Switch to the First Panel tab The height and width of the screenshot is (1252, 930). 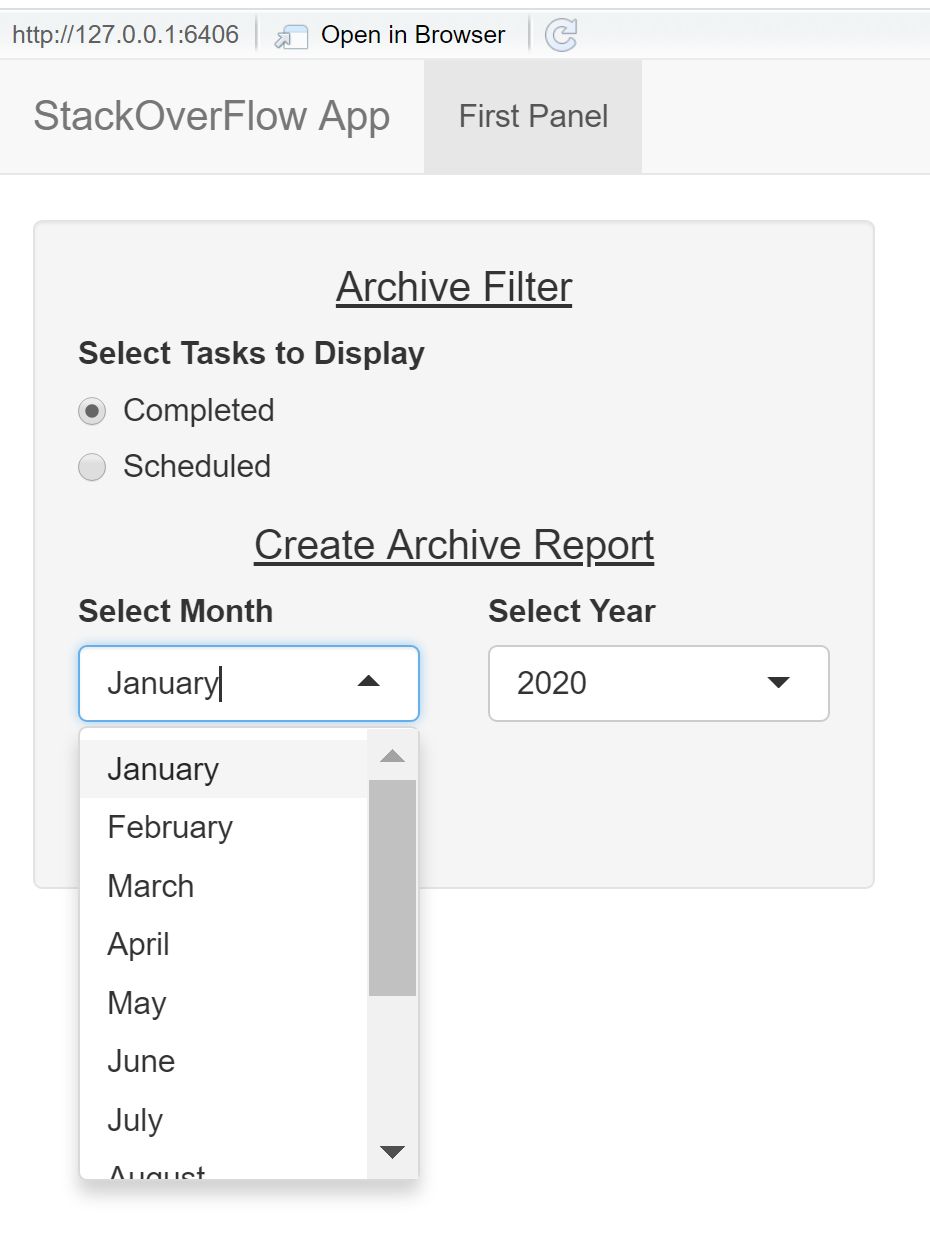coord(533,116)
